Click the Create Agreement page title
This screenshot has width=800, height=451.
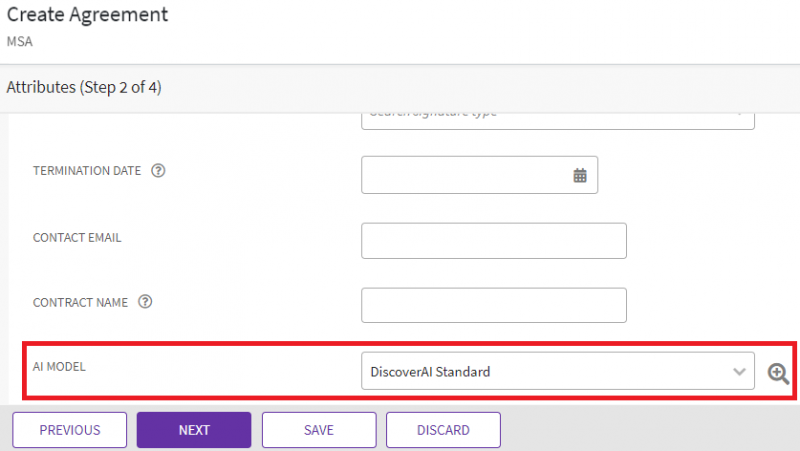pos(88,15)
